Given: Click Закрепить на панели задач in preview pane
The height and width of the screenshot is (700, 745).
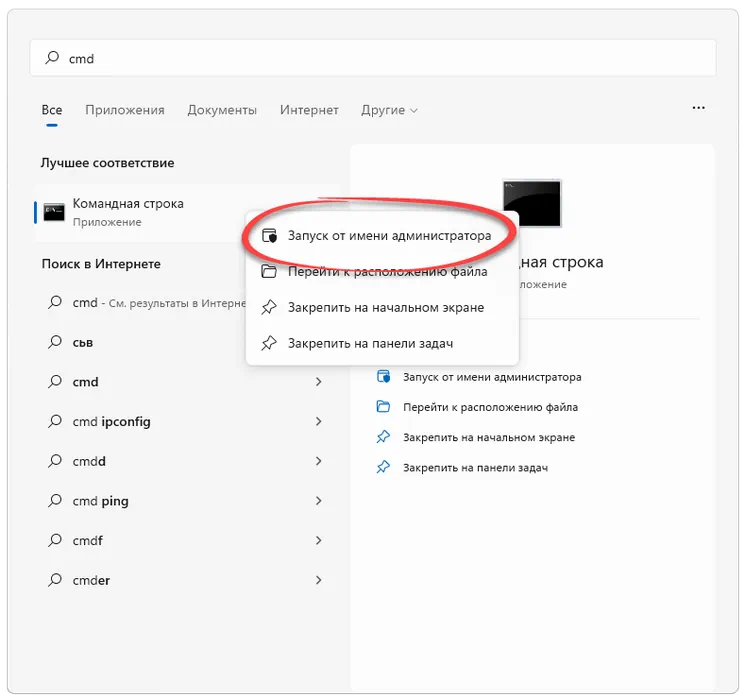Looking at the screenshot, I should click(475, 468).
